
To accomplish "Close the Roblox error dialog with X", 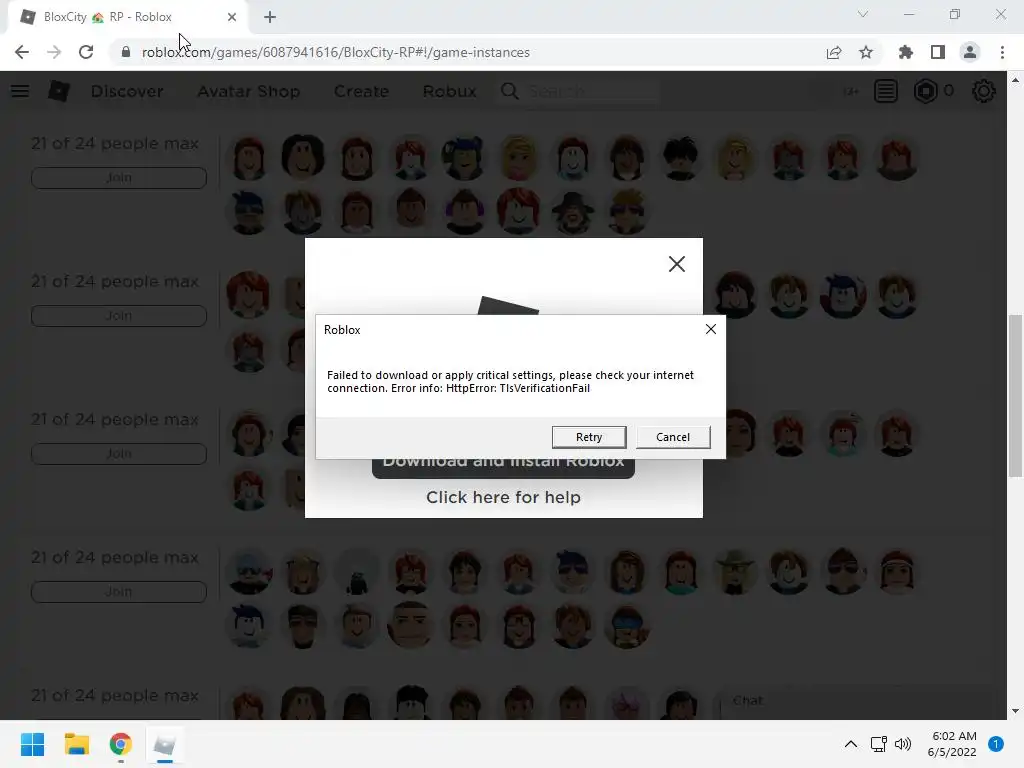I will (x=711, y=329).
